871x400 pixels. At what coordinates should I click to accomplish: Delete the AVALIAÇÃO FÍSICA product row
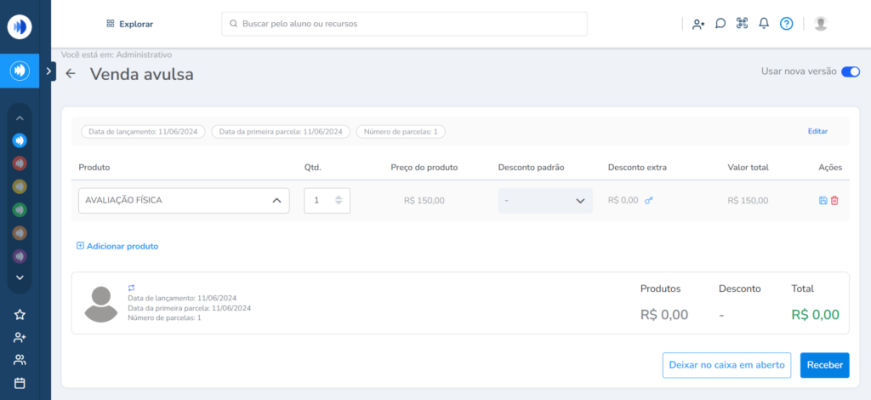[x=835, y=200]
